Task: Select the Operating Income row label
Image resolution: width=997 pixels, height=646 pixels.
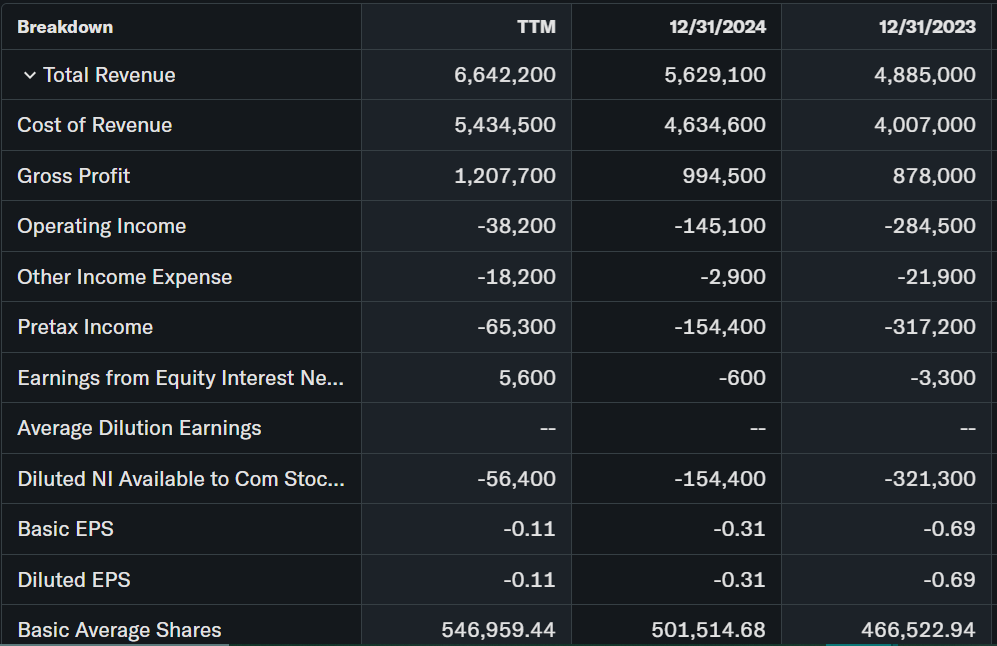Action: click(102, 226)
